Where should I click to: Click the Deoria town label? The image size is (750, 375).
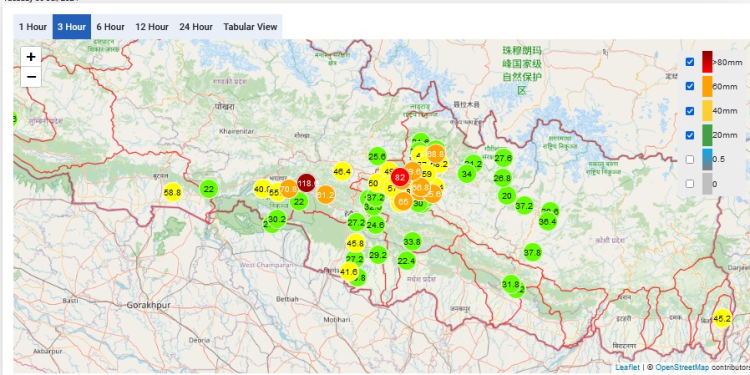click(199, 340)
